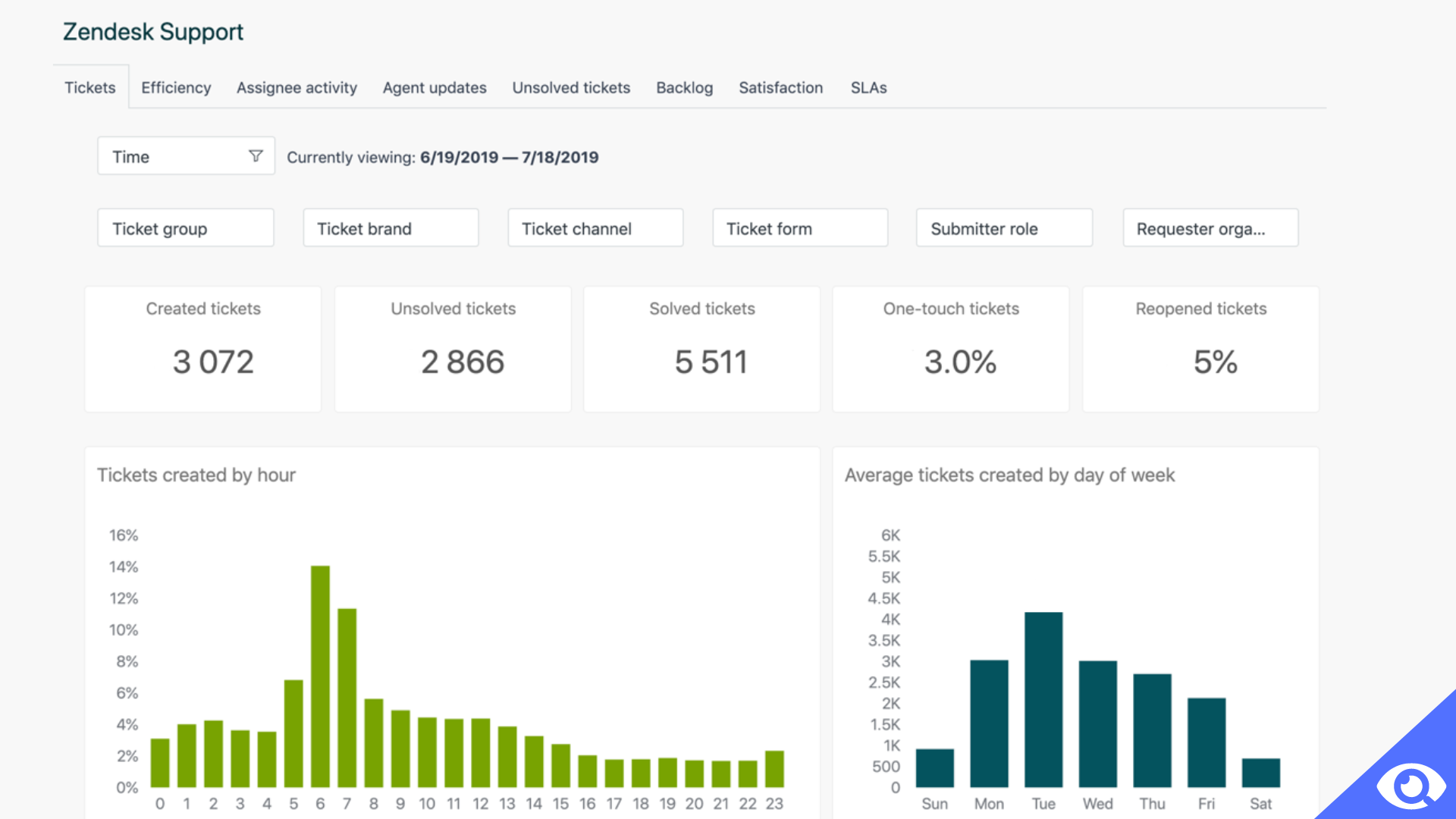This screenshot has width=1456, height=819.
Task: Open the Ticket group filter
Action: tap(186, 228)
